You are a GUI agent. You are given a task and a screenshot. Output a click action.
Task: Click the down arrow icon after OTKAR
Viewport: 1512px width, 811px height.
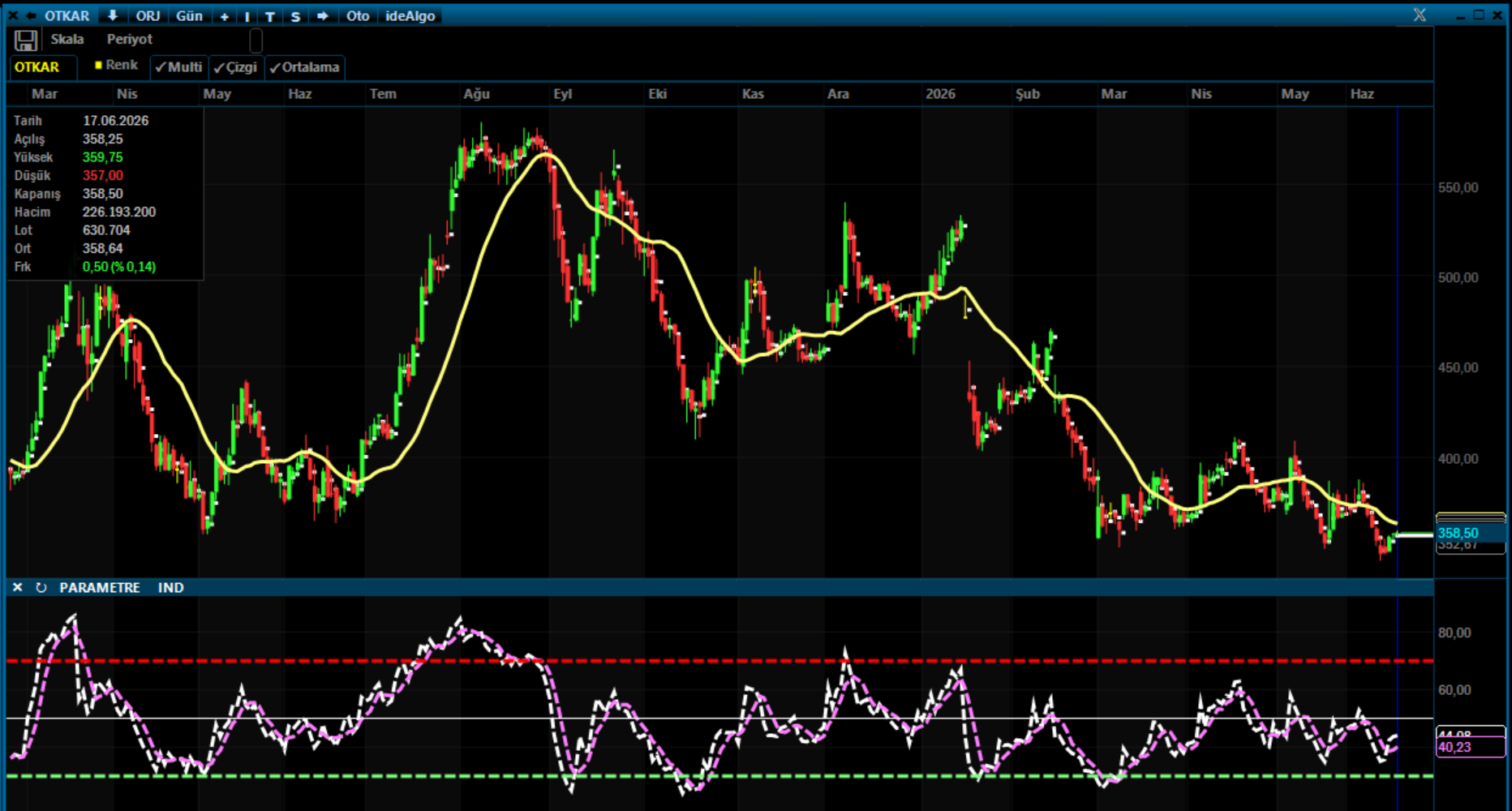(112, 15)
